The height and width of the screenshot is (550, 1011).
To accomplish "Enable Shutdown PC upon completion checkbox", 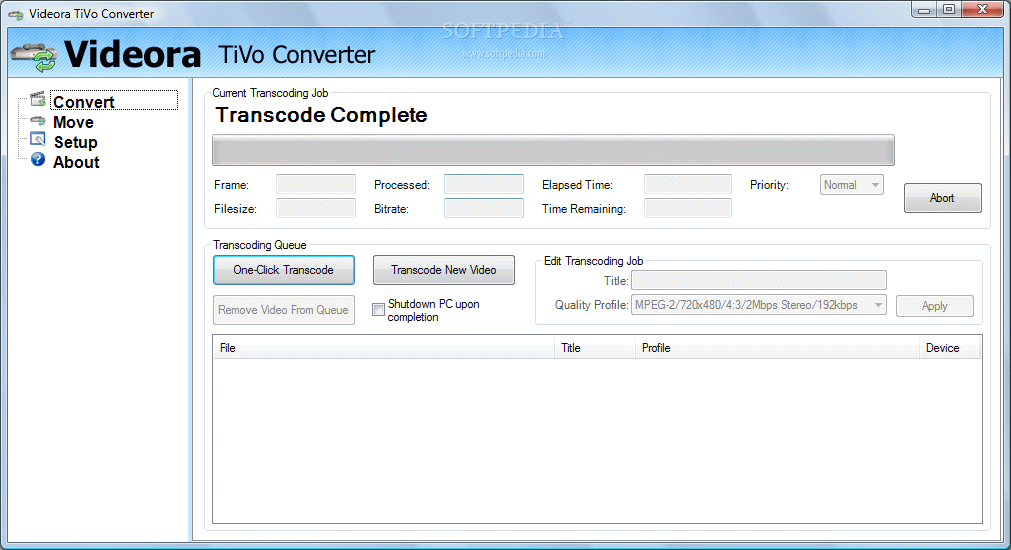I will point(378,309).
